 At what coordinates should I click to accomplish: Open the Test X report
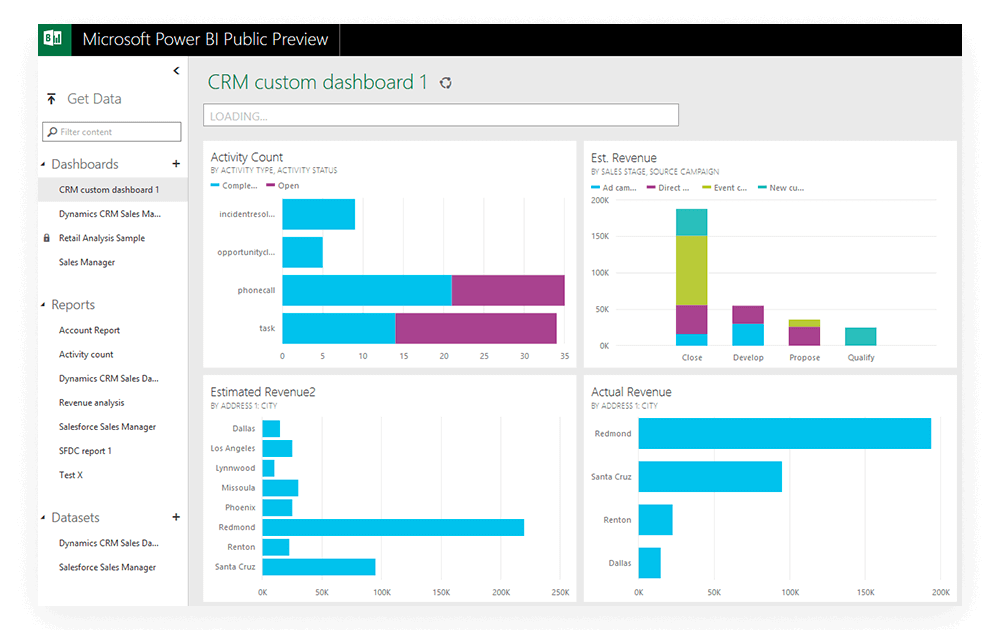pos(71,475)
